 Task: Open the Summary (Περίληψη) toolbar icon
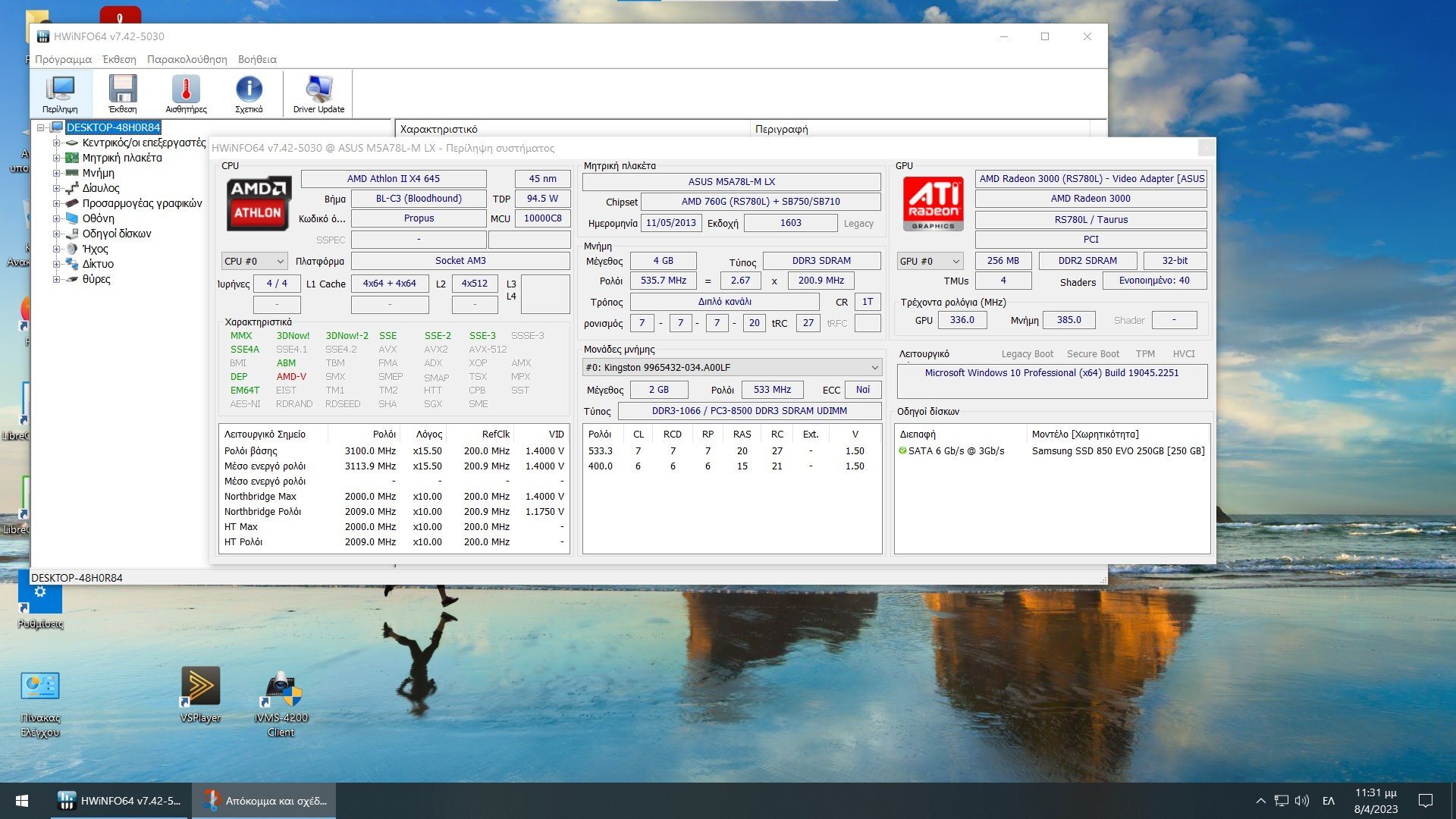click(60, 93)
